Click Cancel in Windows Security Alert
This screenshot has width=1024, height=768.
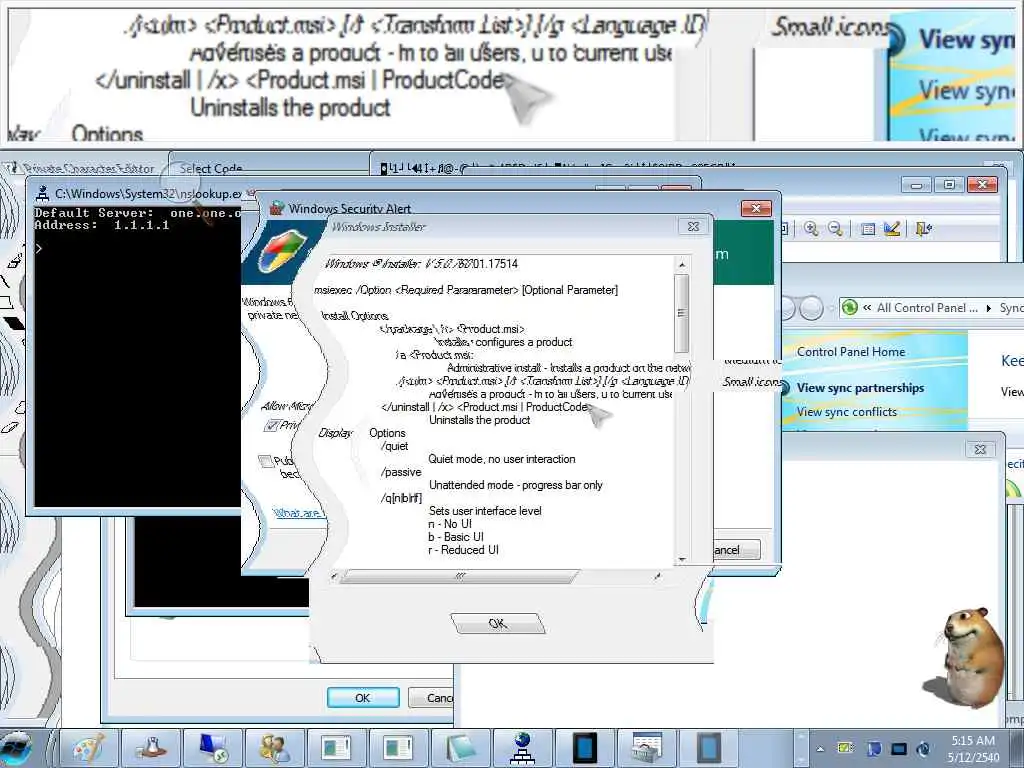coord(737,550)
